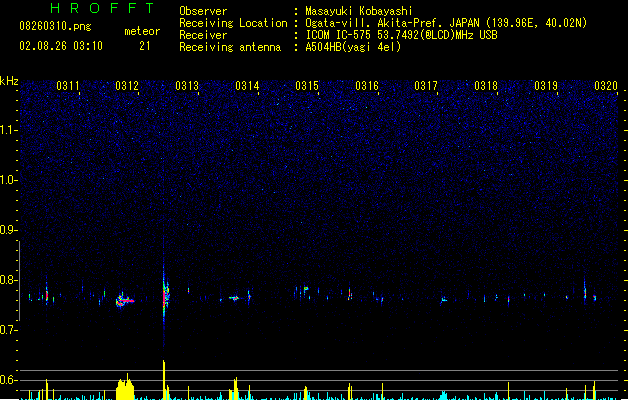Click the meteor label above the count
Screen dimensions: 629x400
tap(142, 31)
